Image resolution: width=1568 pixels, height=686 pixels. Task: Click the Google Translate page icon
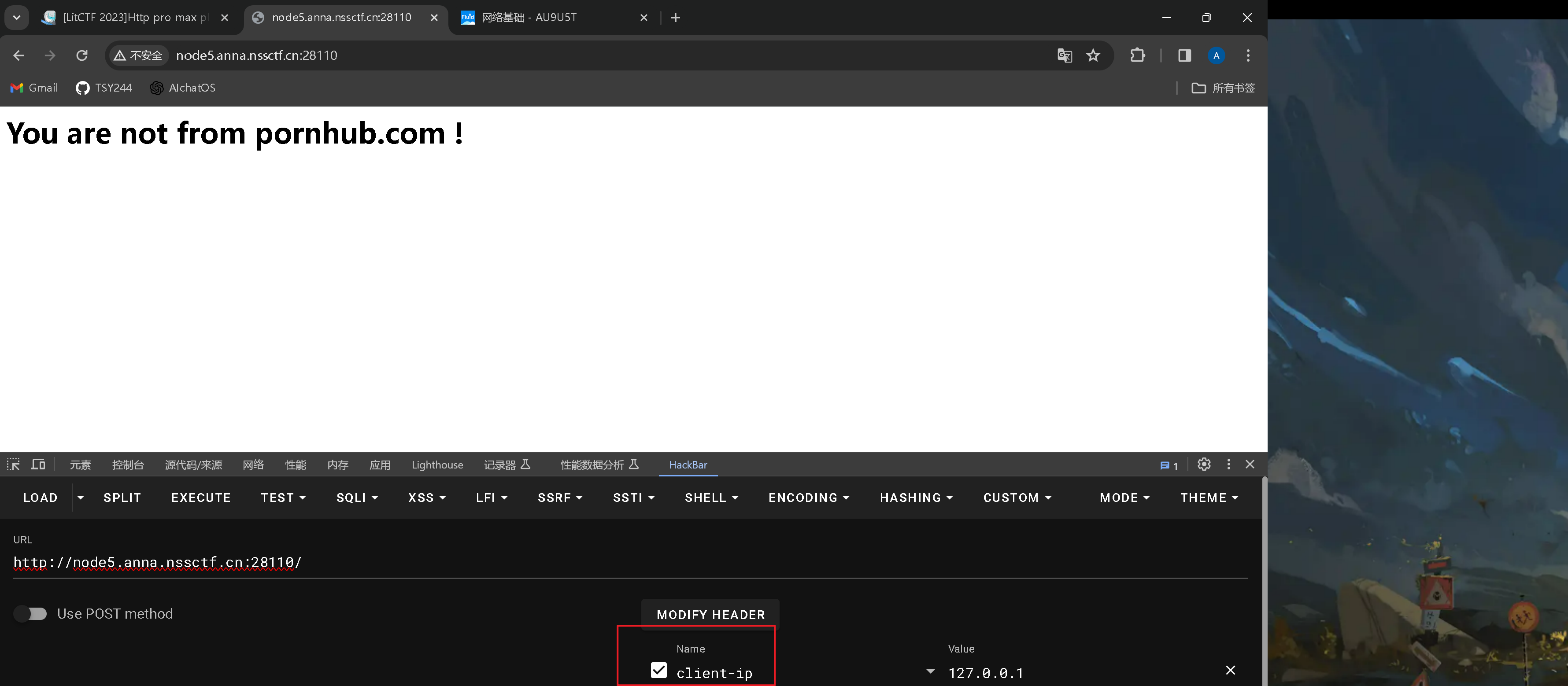(1064, 55)
